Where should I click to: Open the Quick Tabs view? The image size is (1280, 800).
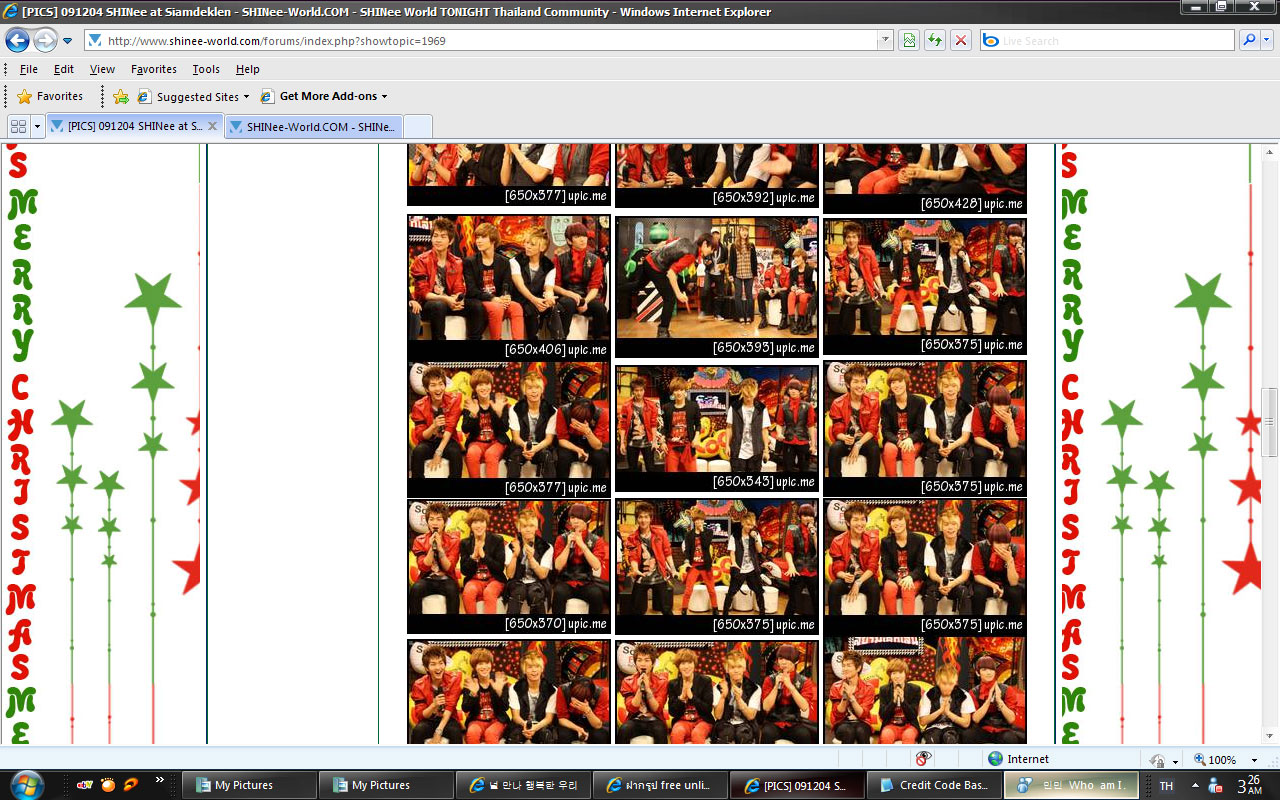(x=19, y=127)
